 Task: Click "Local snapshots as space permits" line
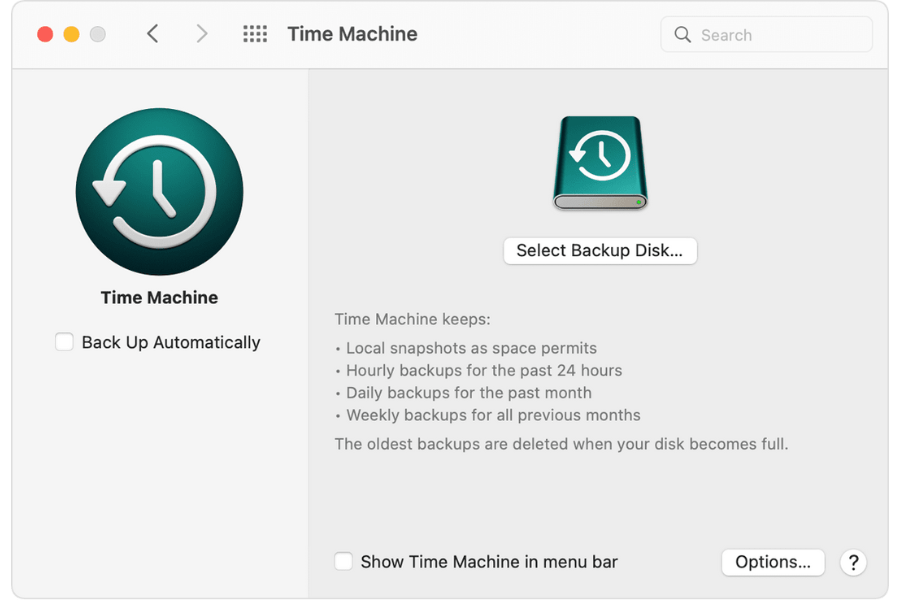tap(471, 349)
